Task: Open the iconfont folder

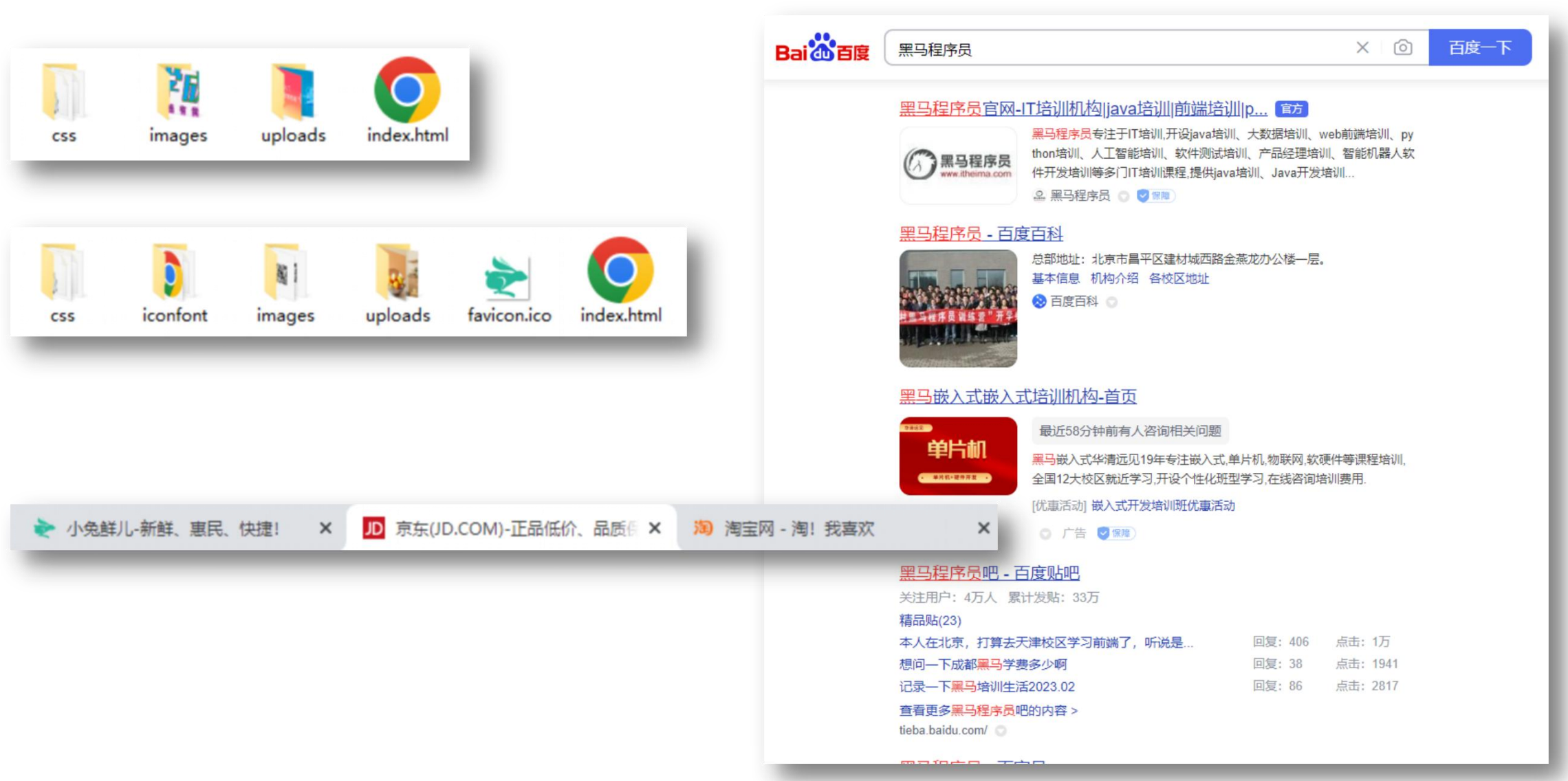Action: 174,276
